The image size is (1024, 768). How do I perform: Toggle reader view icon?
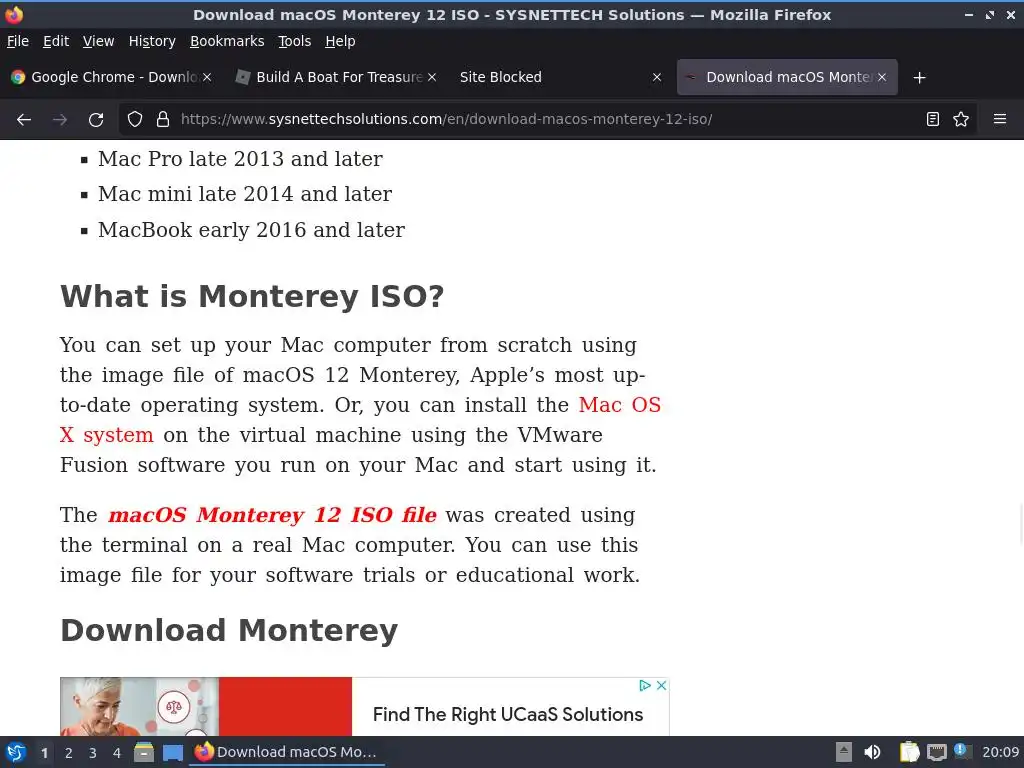click(x=933, y=120)
